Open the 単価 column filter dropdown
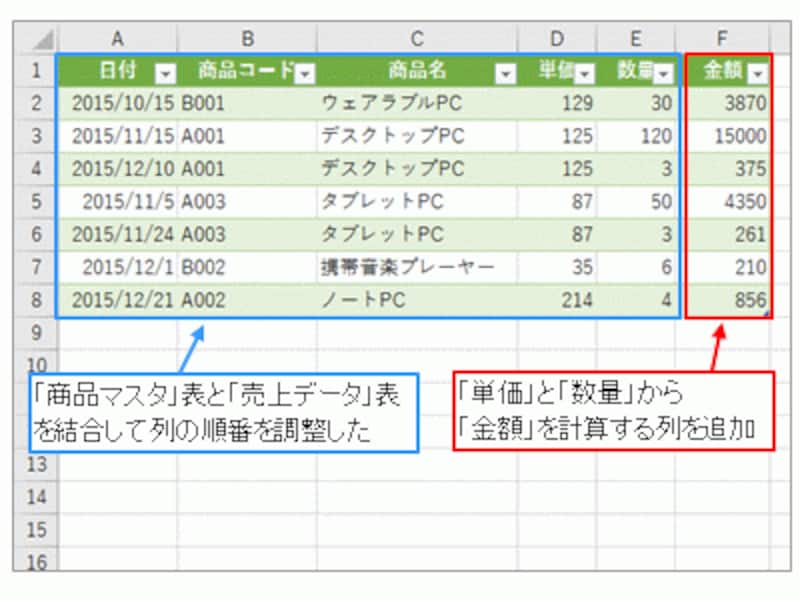This screenshot has width=800, height=600. tap(584, 74)
